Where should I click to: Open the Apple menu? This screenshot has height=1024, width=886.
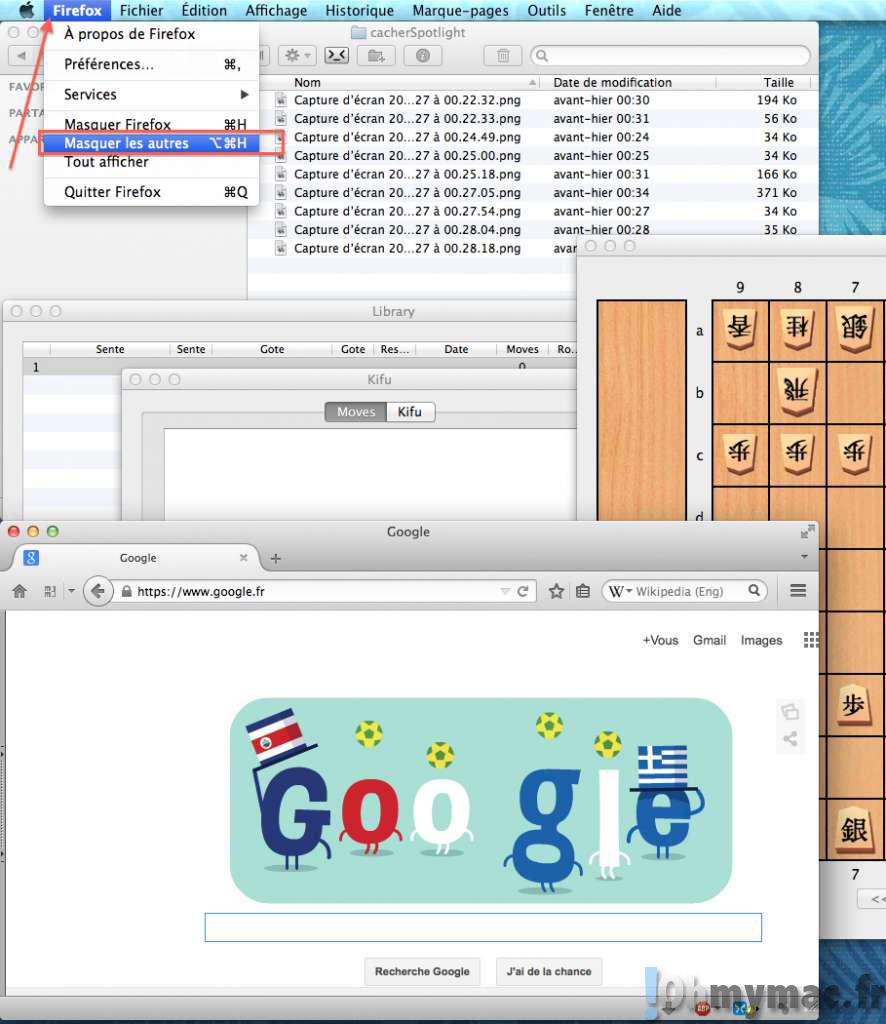[26, 10]
